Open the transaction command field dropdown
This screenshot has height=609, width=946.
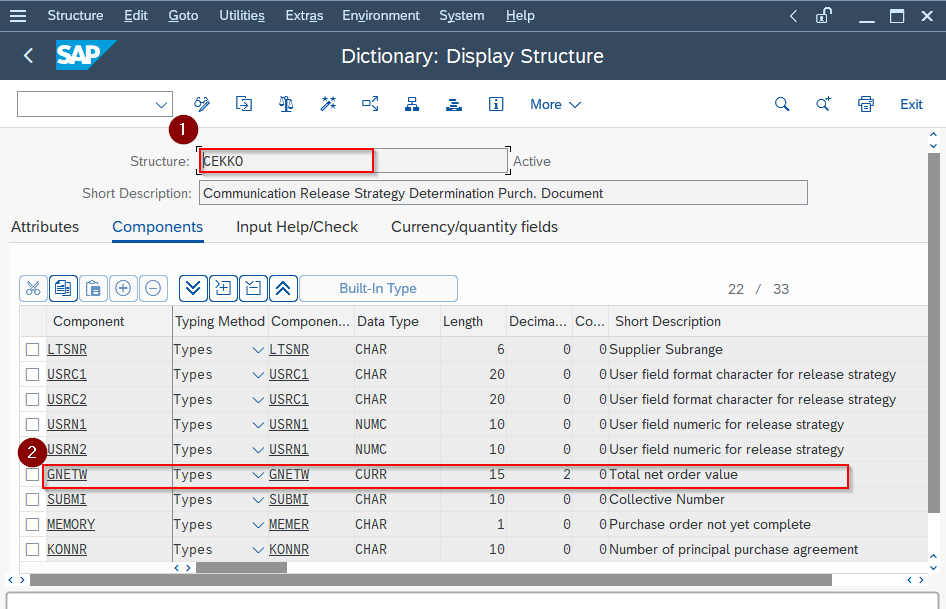[x=160, y=104]
